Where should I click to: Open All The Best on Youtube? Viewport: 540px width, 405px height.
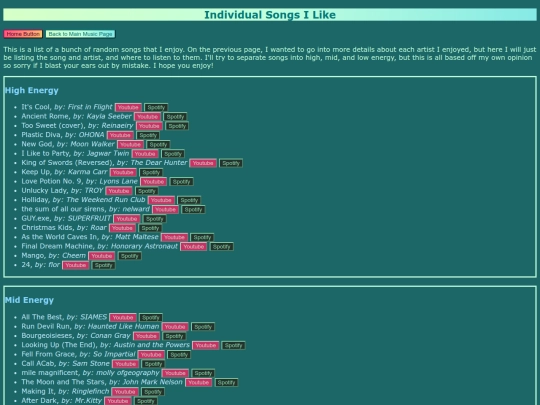point(123,318)
